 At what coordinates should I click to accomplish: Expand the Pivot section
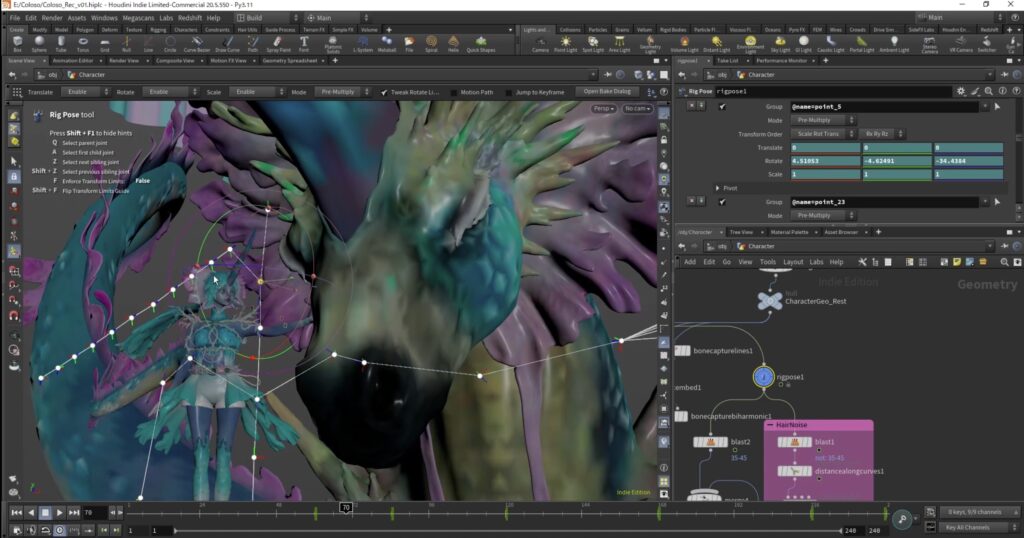(x=716, y=187)
